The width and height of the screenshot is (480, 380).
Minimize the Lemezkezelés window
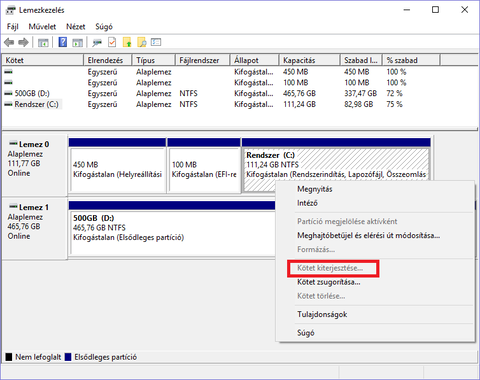tap(407, 10)
